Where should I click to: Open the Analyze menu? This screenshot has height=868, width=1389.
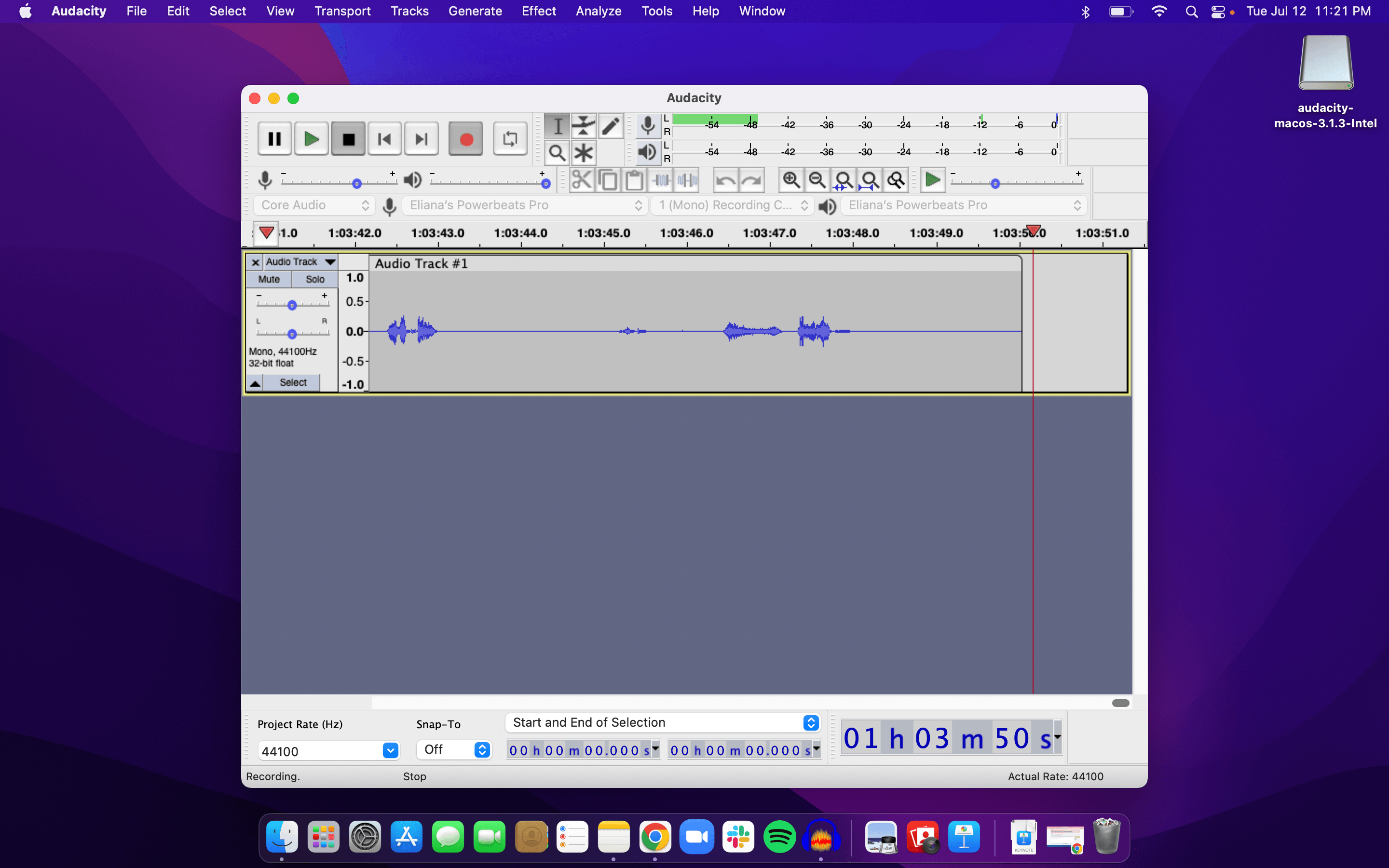pos(598,11)
